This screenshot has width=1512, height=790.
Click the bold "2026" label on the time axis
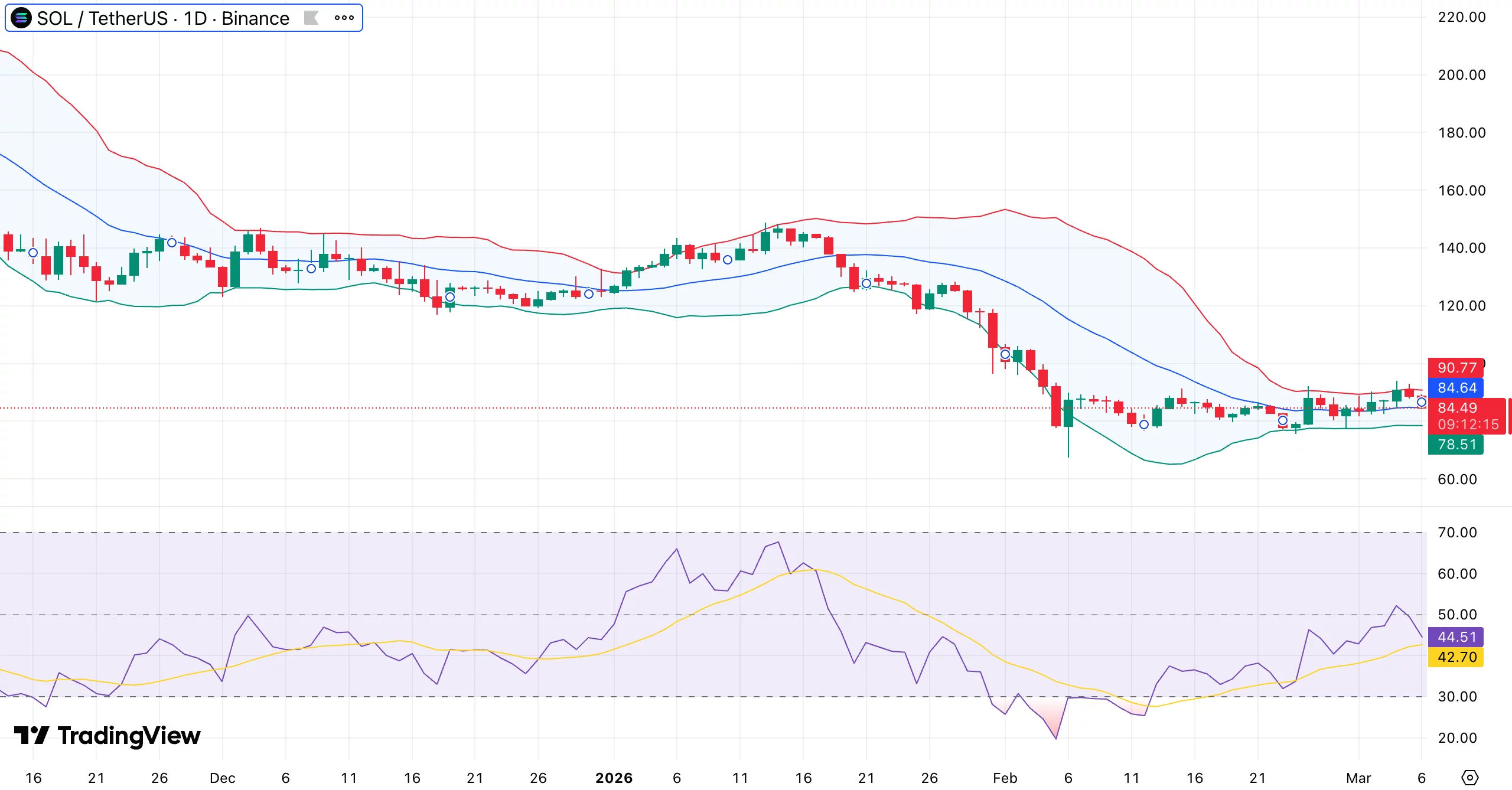click(x=614, y=778)
